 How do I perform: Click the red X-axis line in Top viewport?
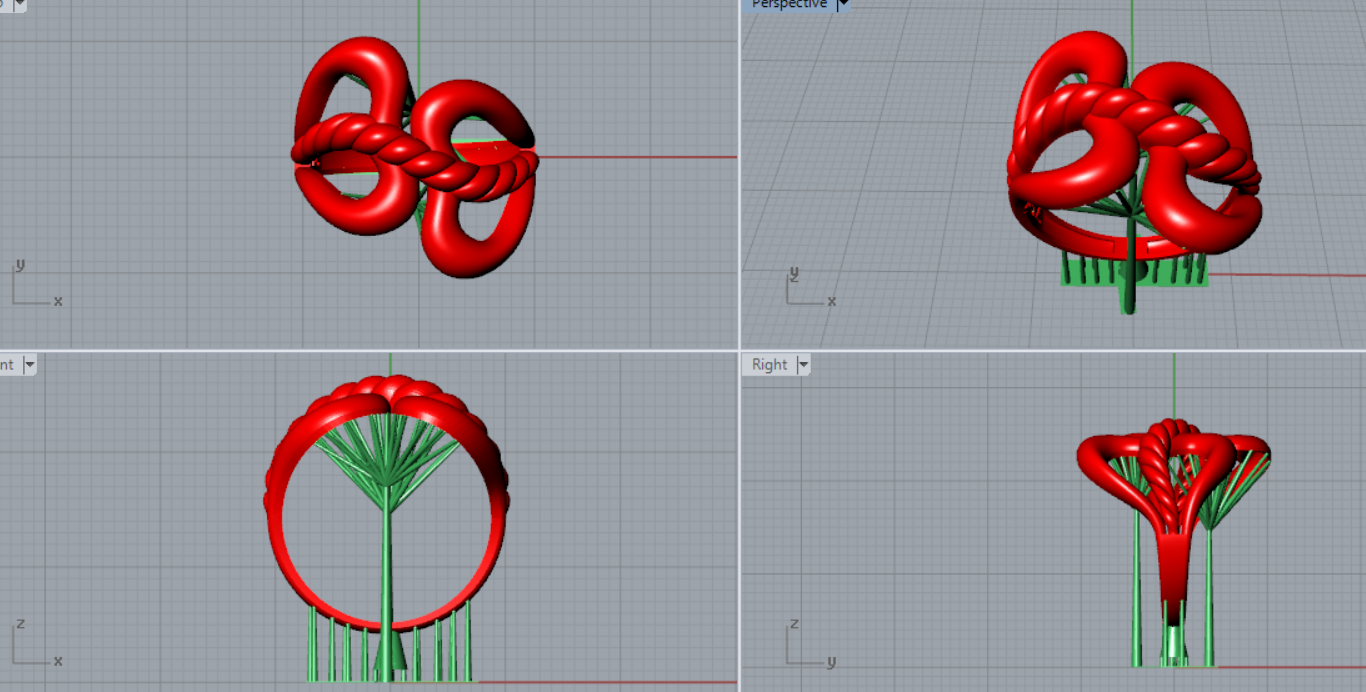[640, 157]
